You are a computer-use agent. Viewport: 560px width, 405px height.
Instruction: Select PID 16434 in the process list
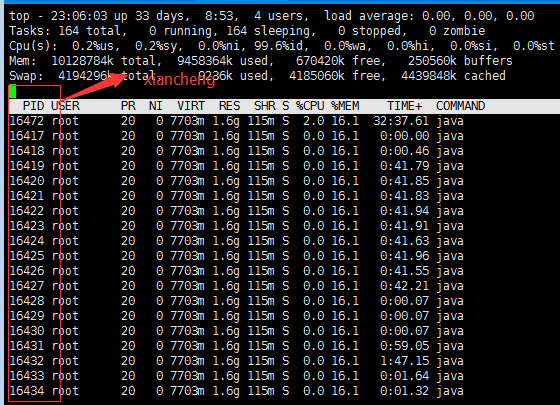pyautogui.click(x=27, y=391)
